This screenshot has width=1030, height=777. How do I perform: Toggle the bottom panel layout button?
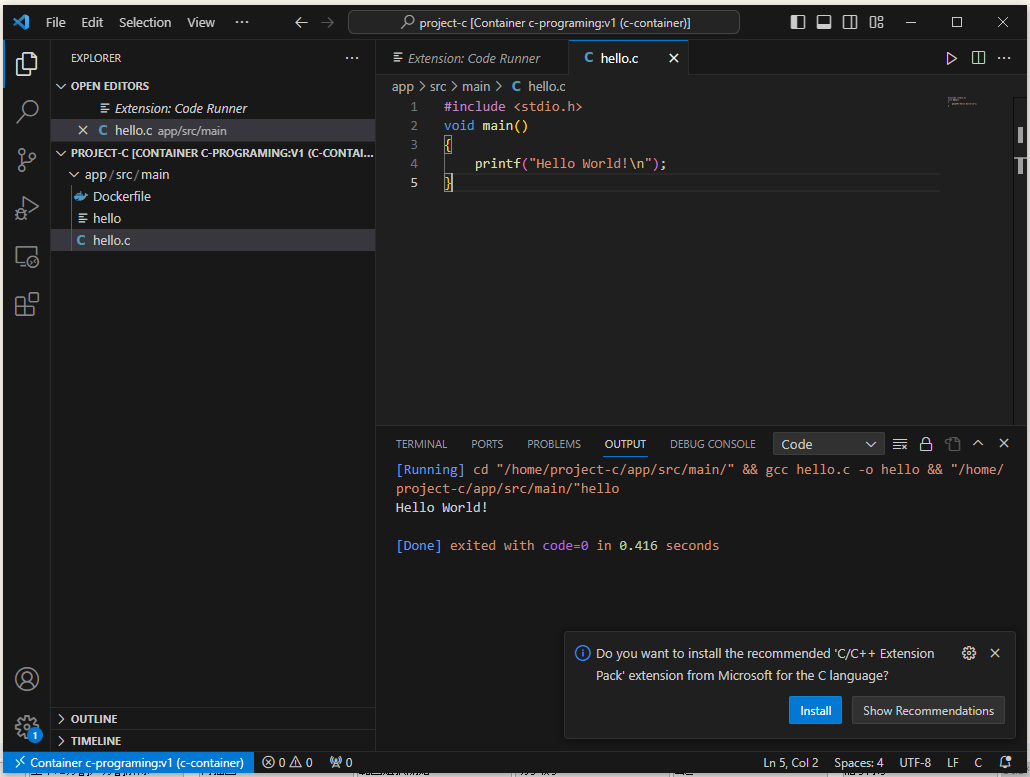click(823, 22)
